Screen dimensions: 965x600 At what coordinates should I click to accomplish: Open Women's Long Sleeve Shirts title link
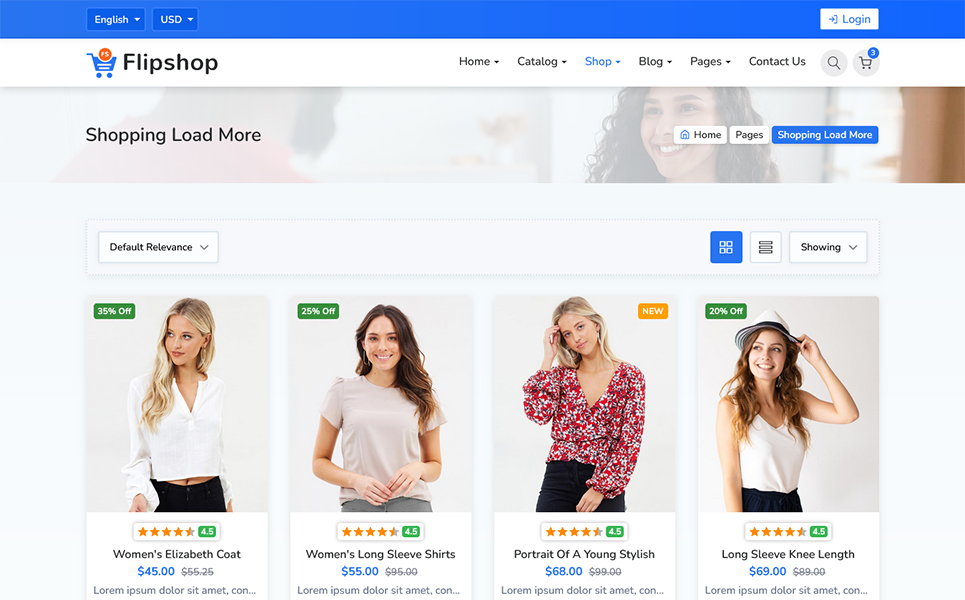[380, 554]
